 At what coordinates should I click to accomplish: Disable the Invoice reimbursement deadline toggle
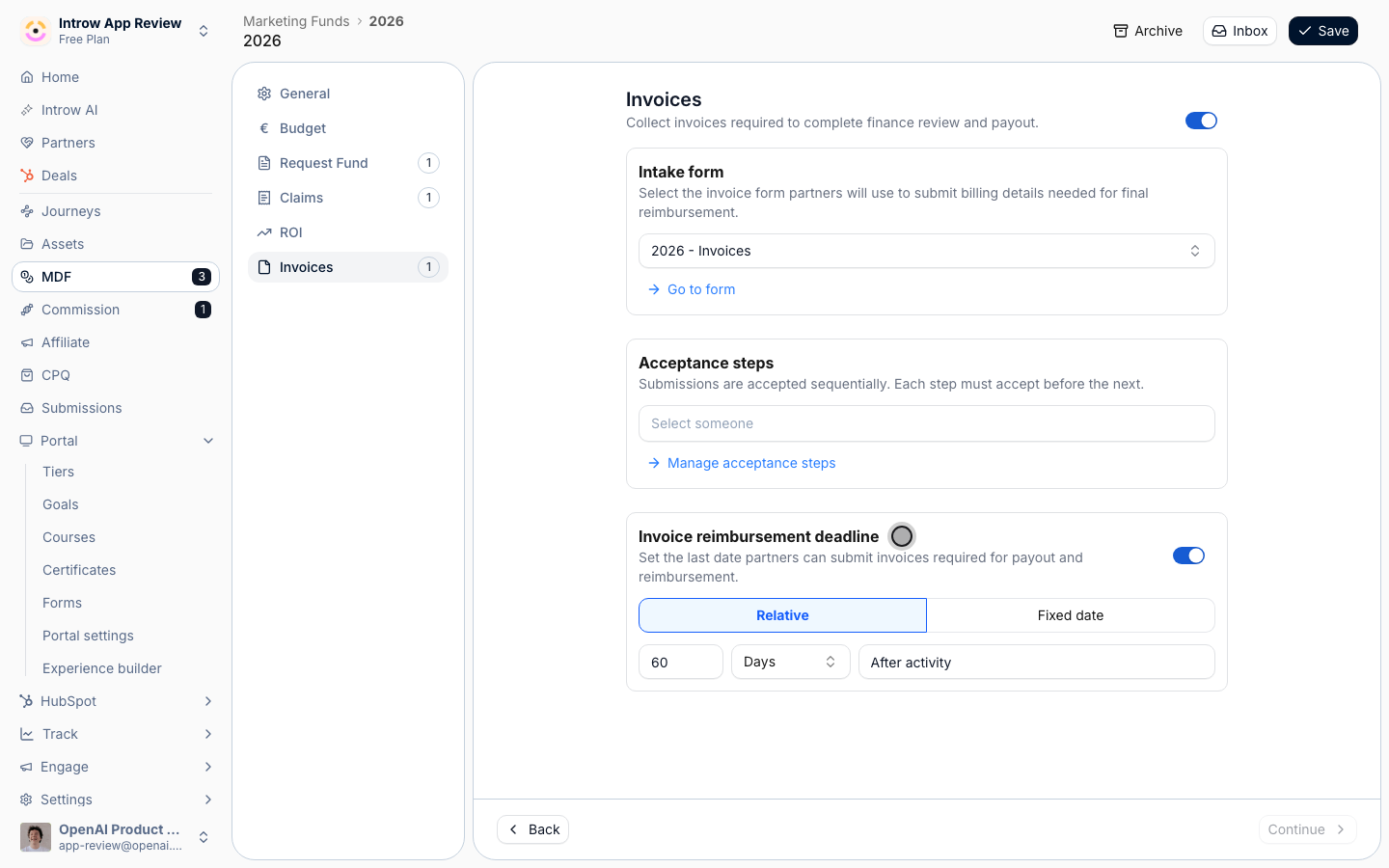[x=1188, y=556]
